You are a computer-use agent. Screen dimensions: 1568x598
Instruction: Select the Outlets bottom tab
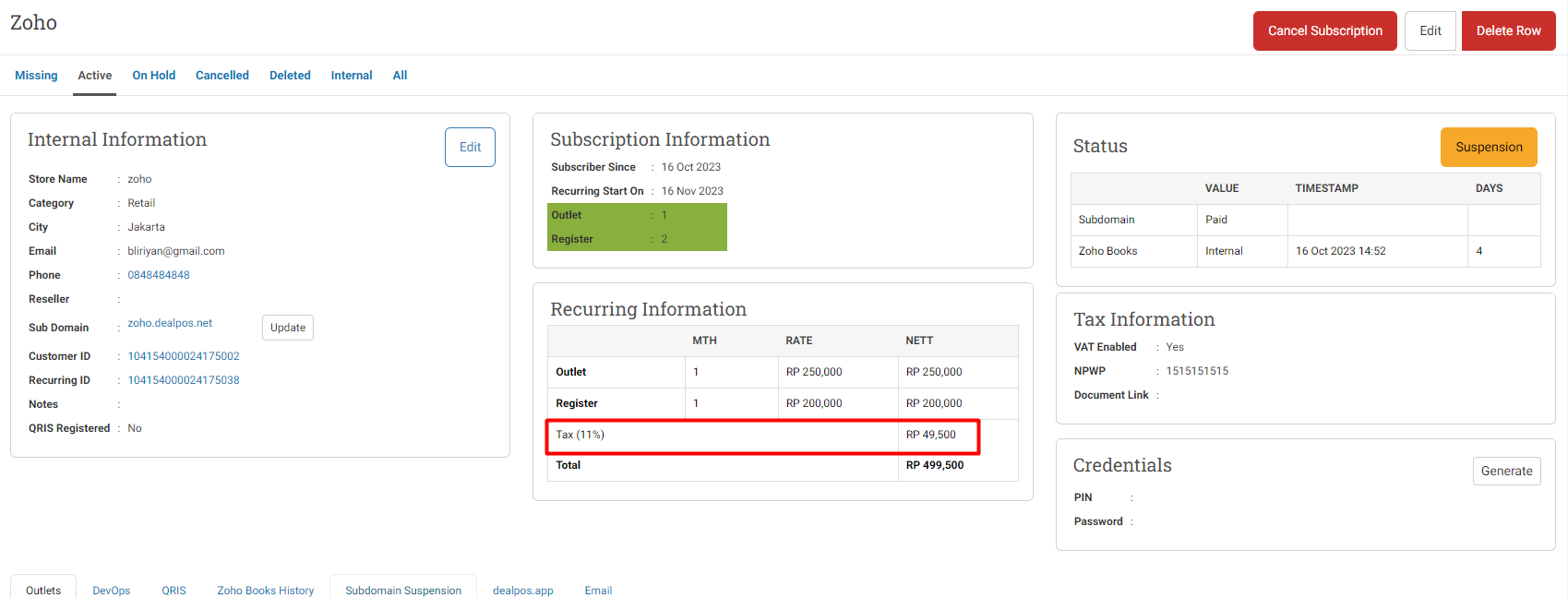point(43,590)
